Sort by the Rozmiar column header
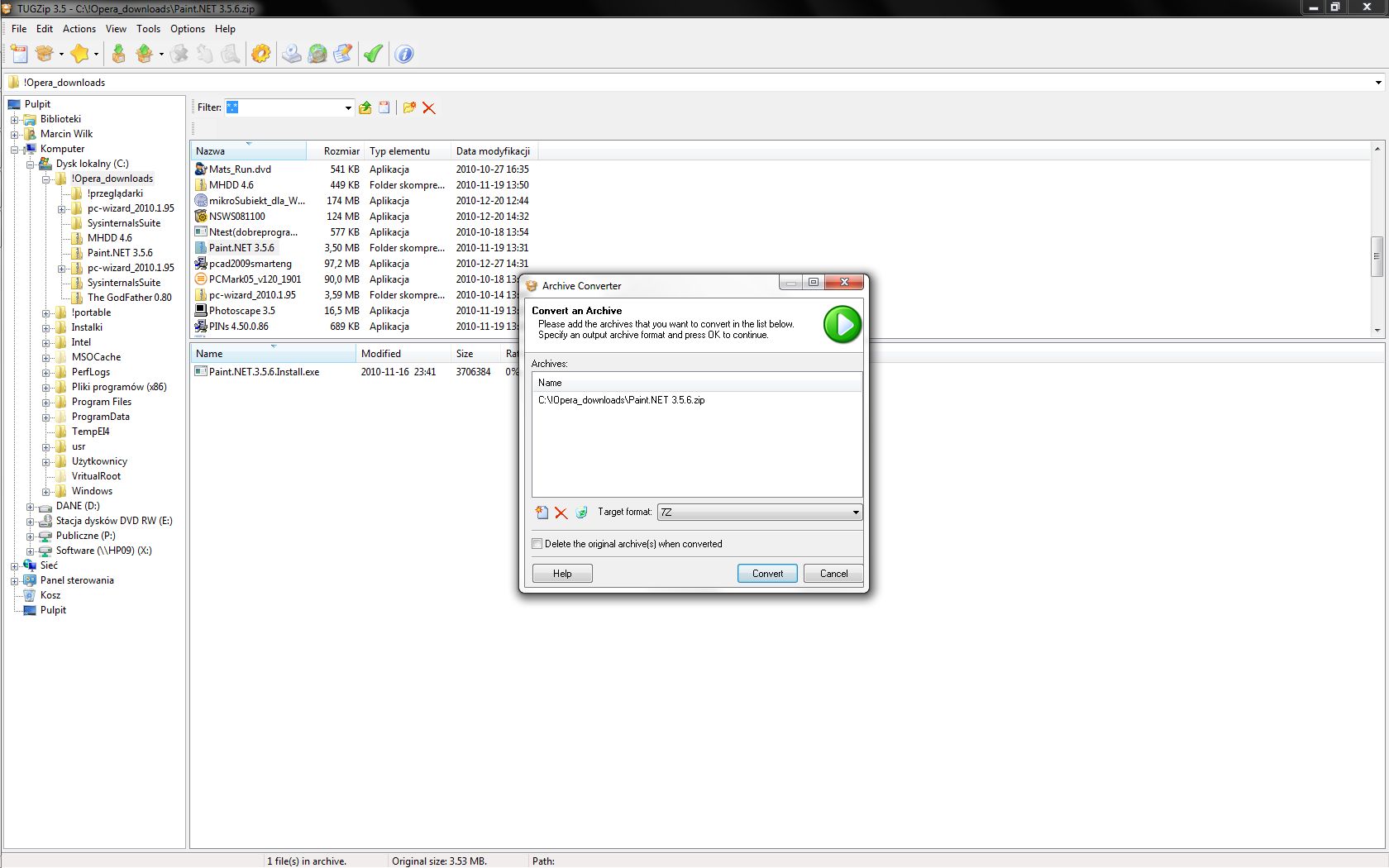 pos(336,151)
